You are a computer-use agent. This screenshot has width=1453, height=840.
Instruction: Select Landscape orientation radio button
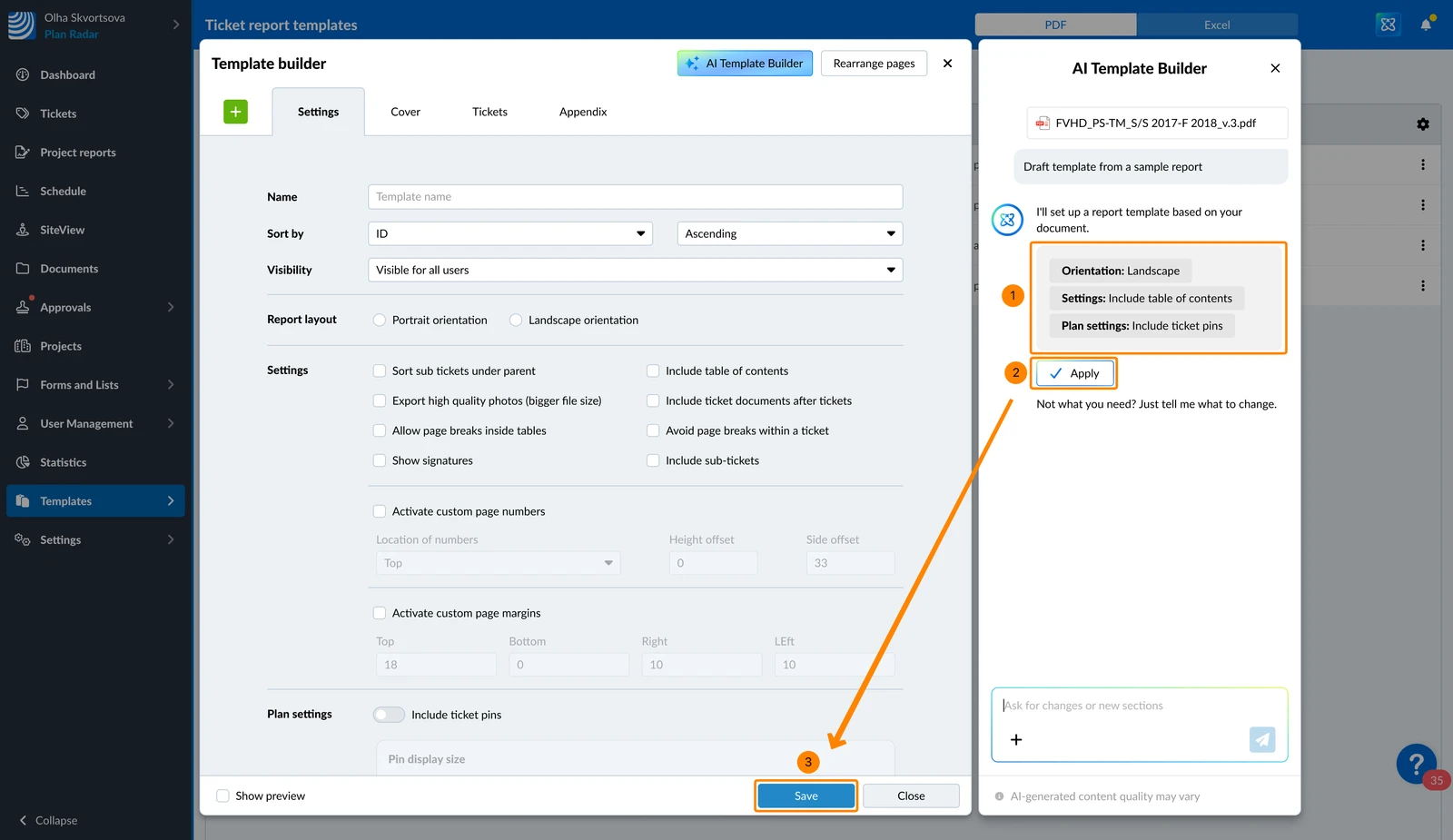pos(516,320)
